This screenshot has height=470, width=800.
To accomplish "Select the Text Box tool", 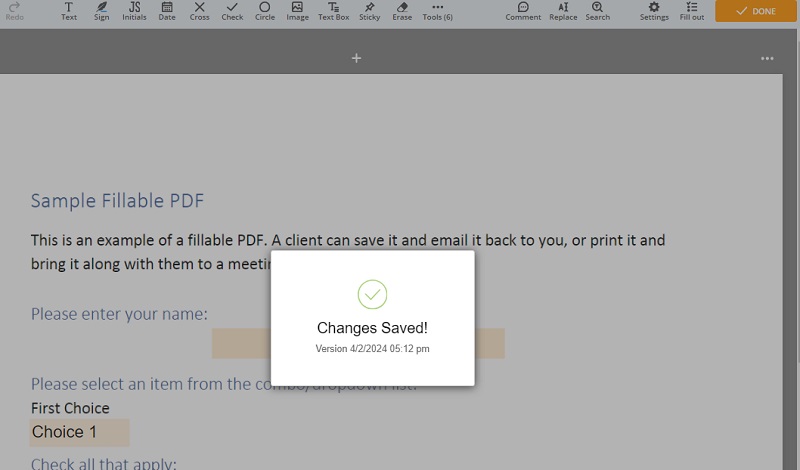I will (334, 11).
